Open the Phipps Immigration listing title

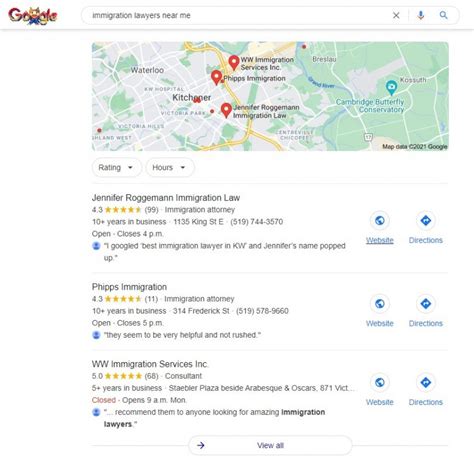[x=129, y=287]
